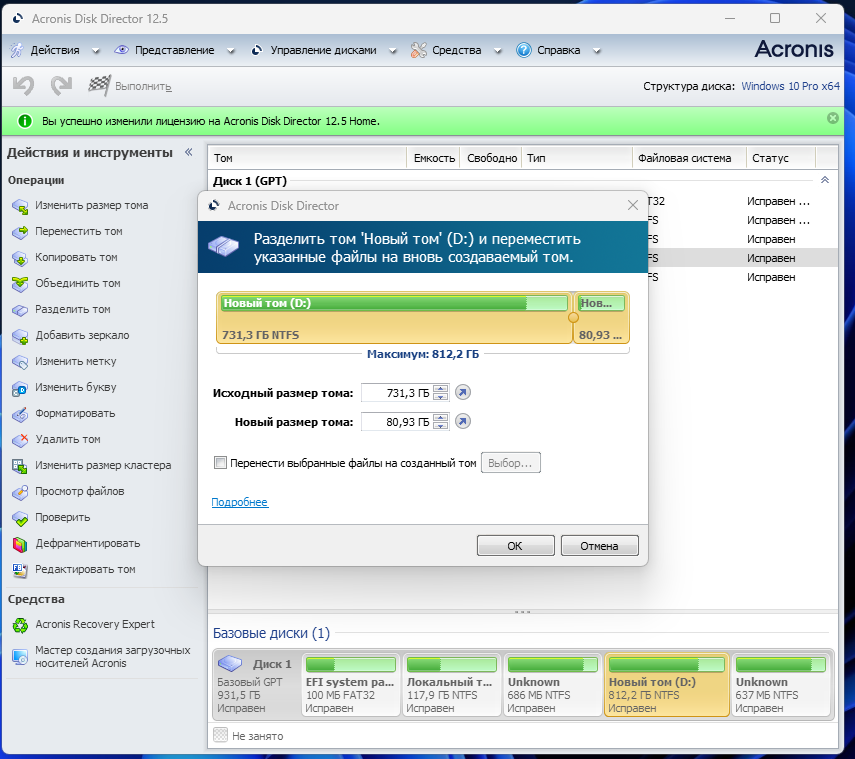This screenshot has height=759, width=855.
Task: Collapse the Действия и инструменты panel
Action: coord(189,152)
